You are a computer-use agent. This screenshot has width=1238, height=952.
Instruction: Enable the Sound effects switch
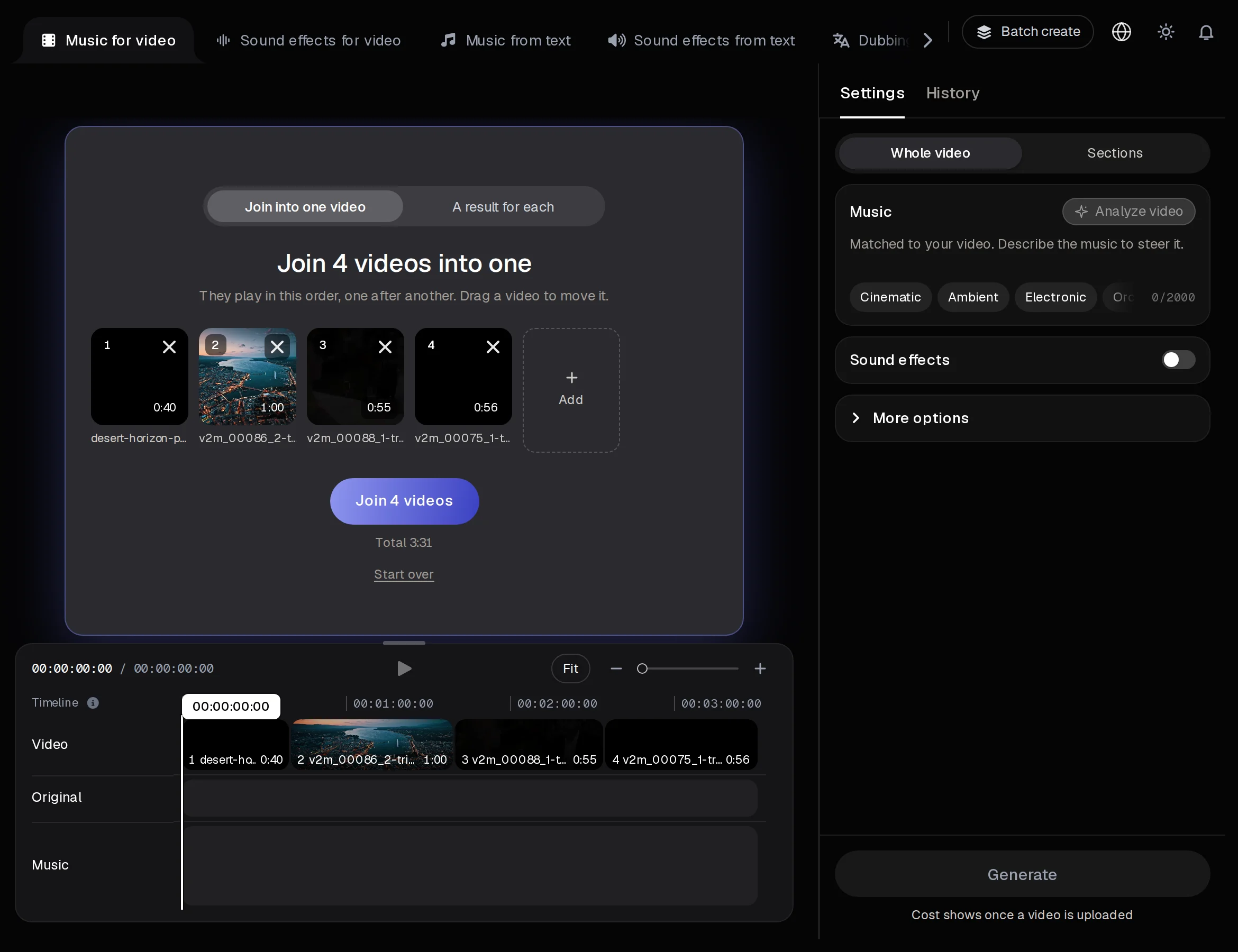[1178, 360]
